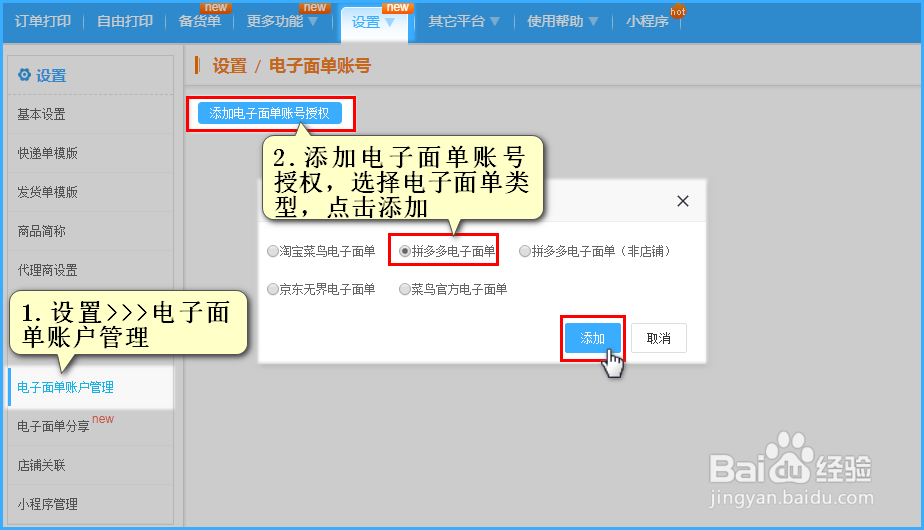
Task: Expand the 其它平台 dropdown arrow
Action: coord(494,22)
